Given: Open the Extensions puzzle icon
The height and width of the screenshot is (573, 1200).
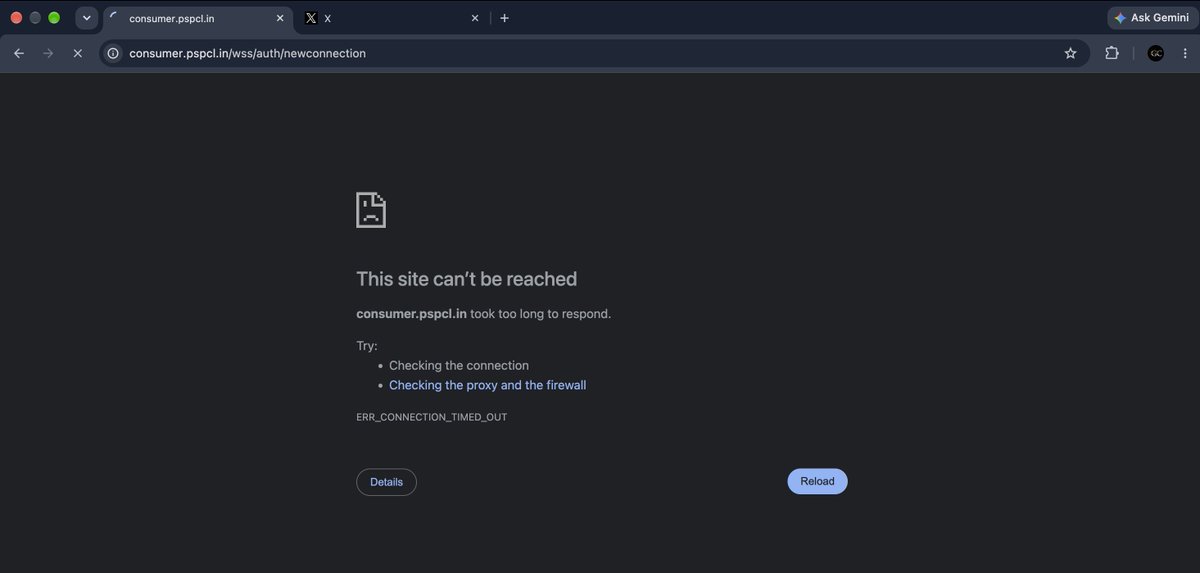Looking at the screenshot, I should (1112, 53).
